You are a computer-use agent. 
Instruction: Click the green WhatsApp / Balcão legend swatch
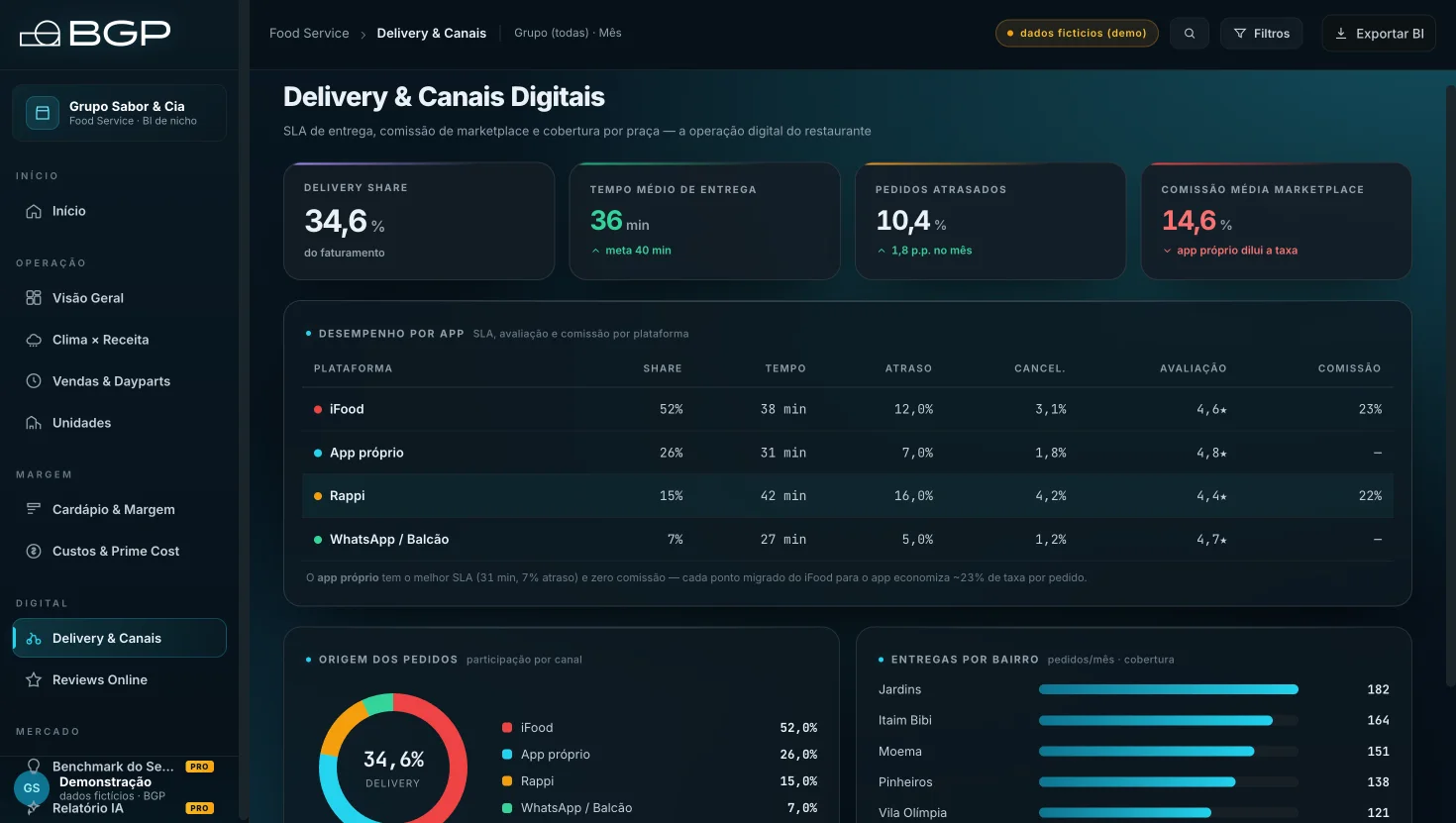click(x=507, y=808)
